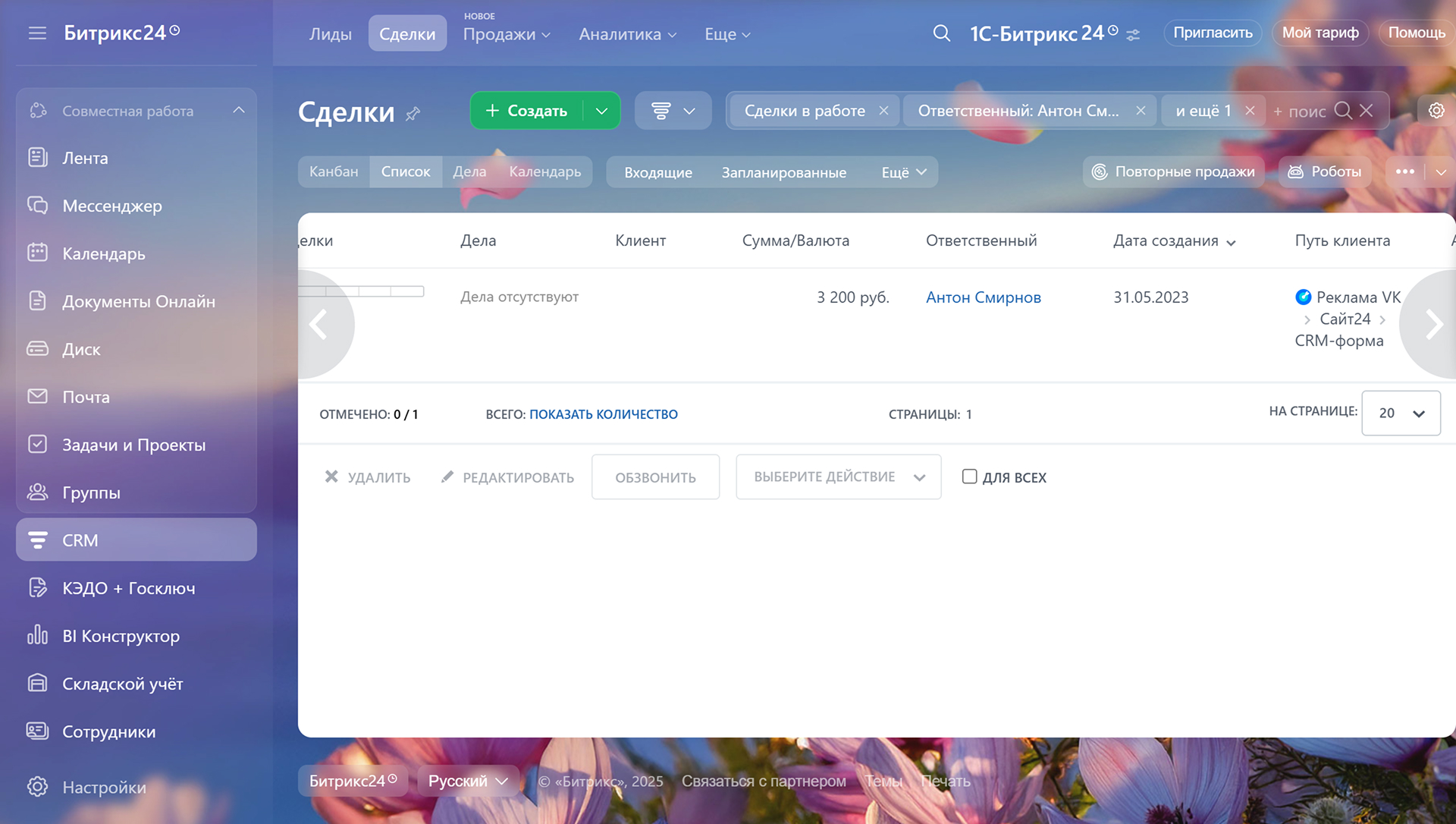Collapse the Совместная работа section
1456x824 pixels.
coord(239,111)
